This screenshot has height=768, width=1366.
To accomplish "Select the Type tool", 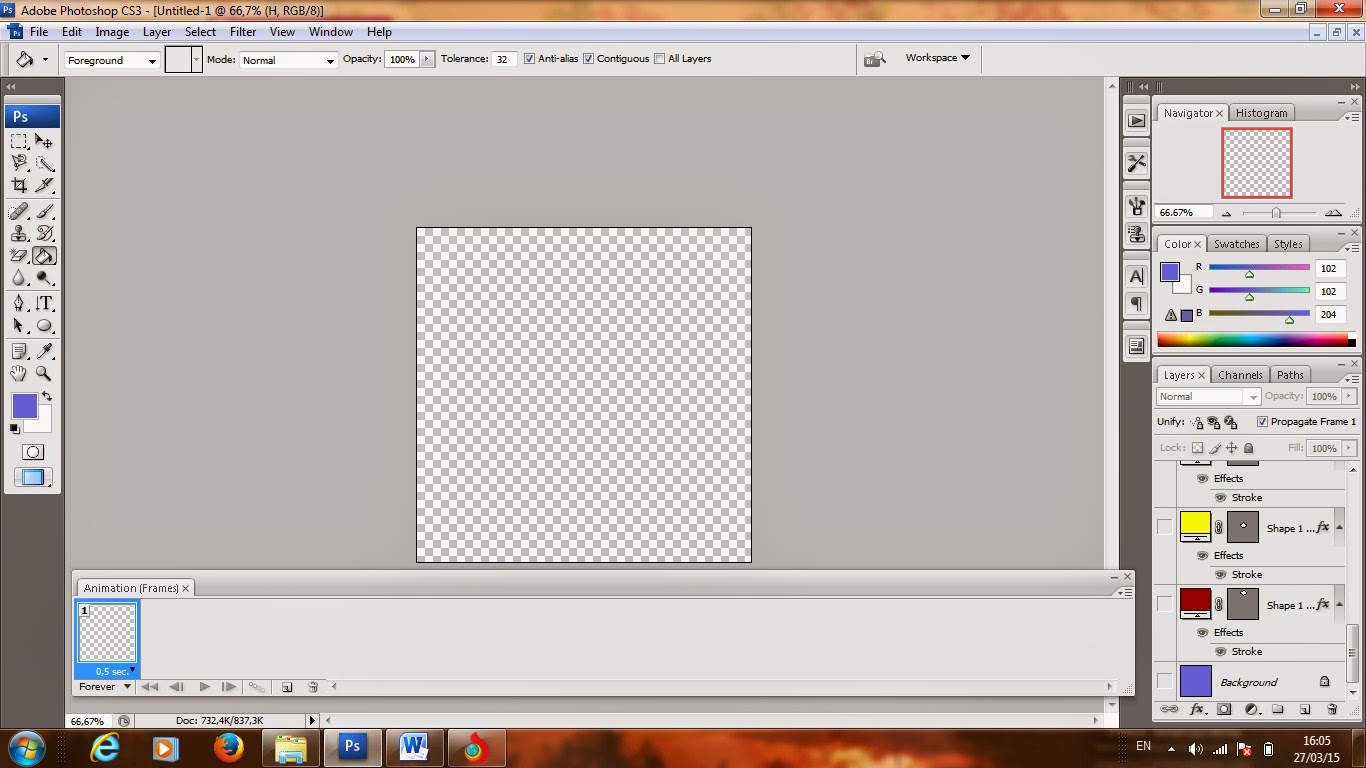I will click(44, 304).
